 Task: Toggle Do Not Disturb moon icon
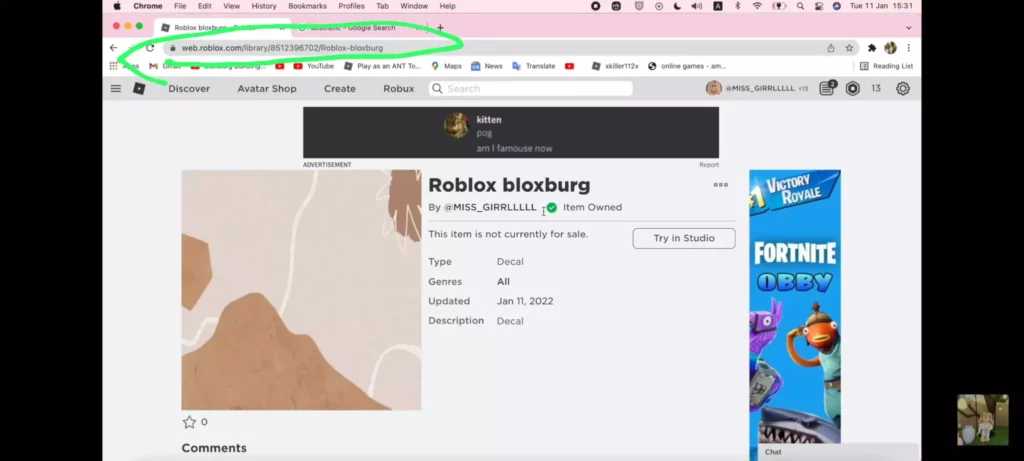tap(677, 6)
